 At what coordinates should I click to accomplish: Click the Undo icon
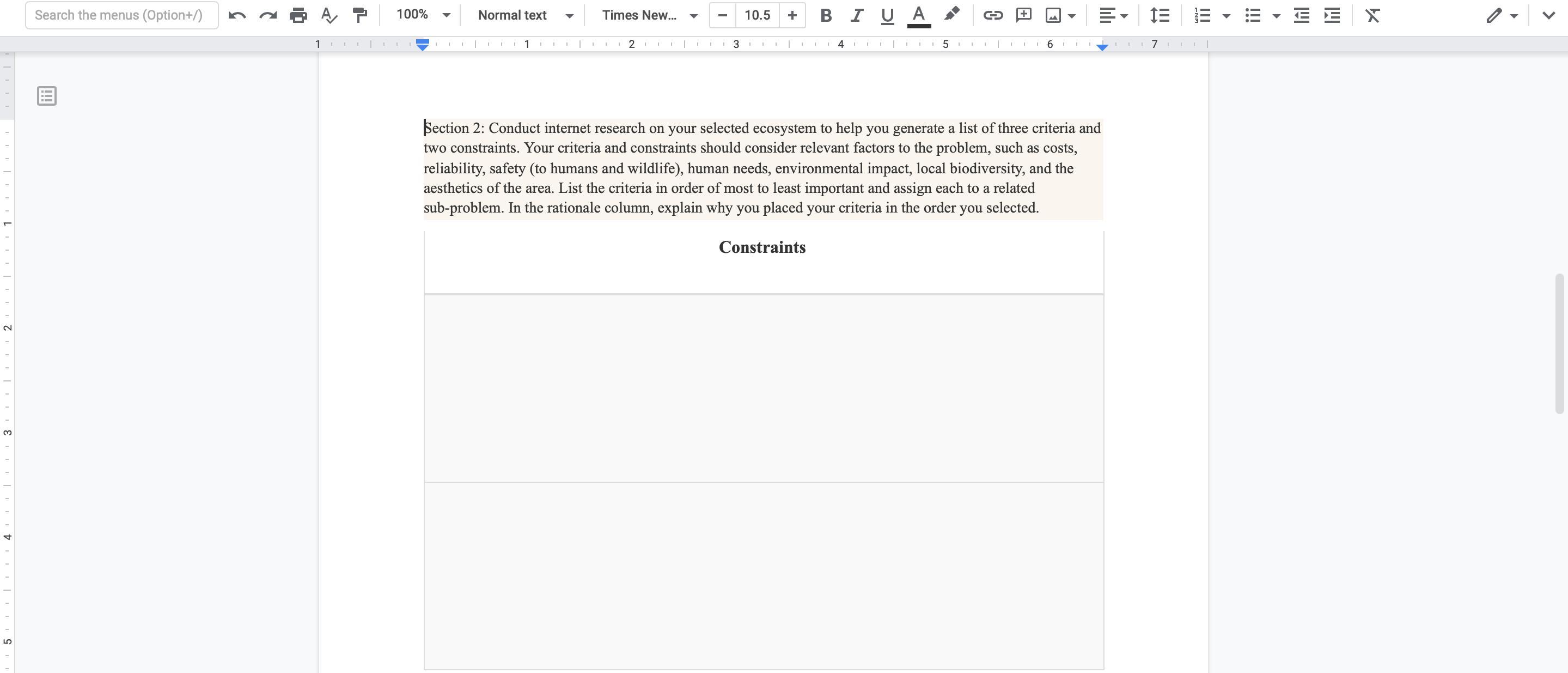[237, 15]
